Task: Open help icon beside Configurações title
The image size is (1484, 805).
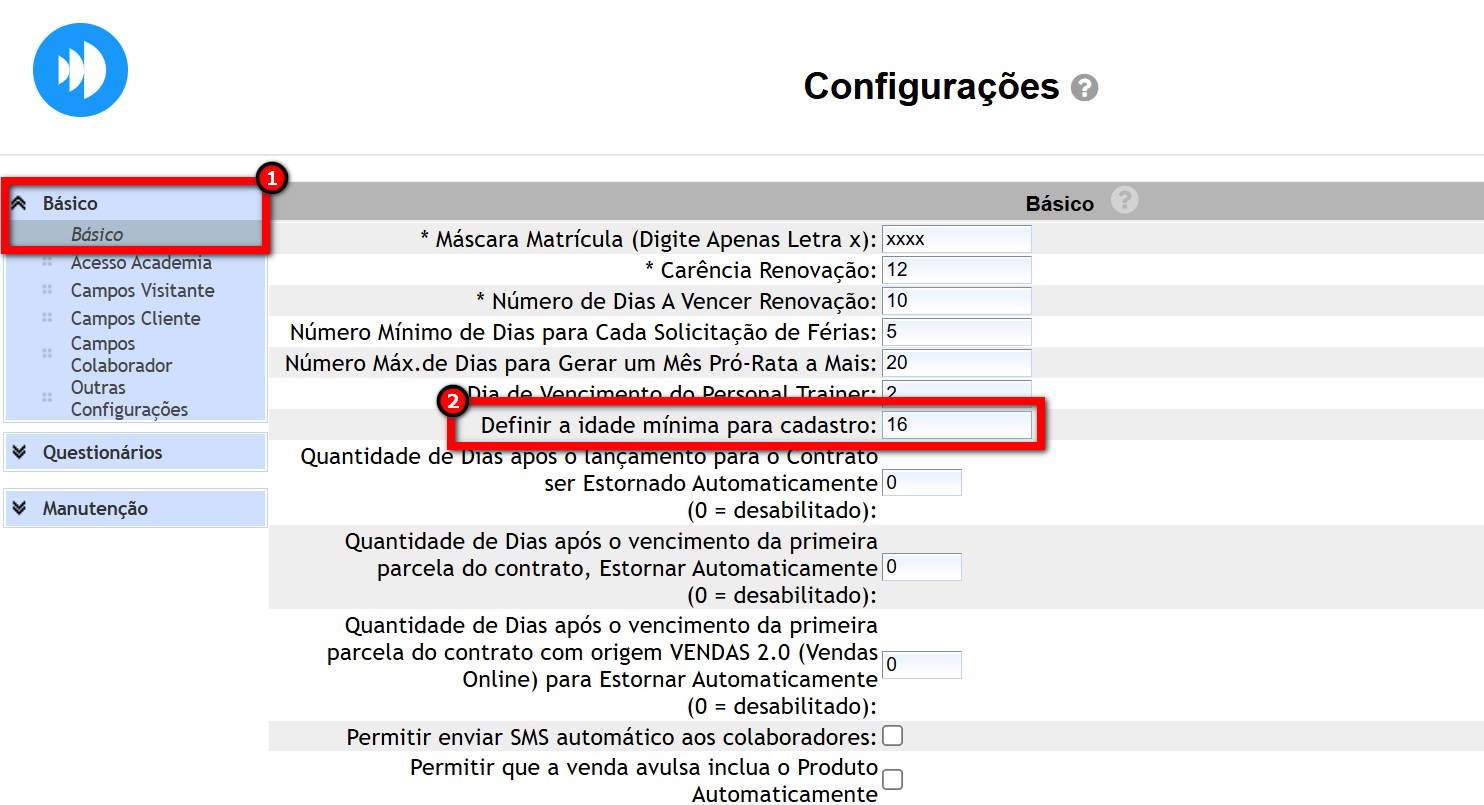Action: click(1084, 88)
